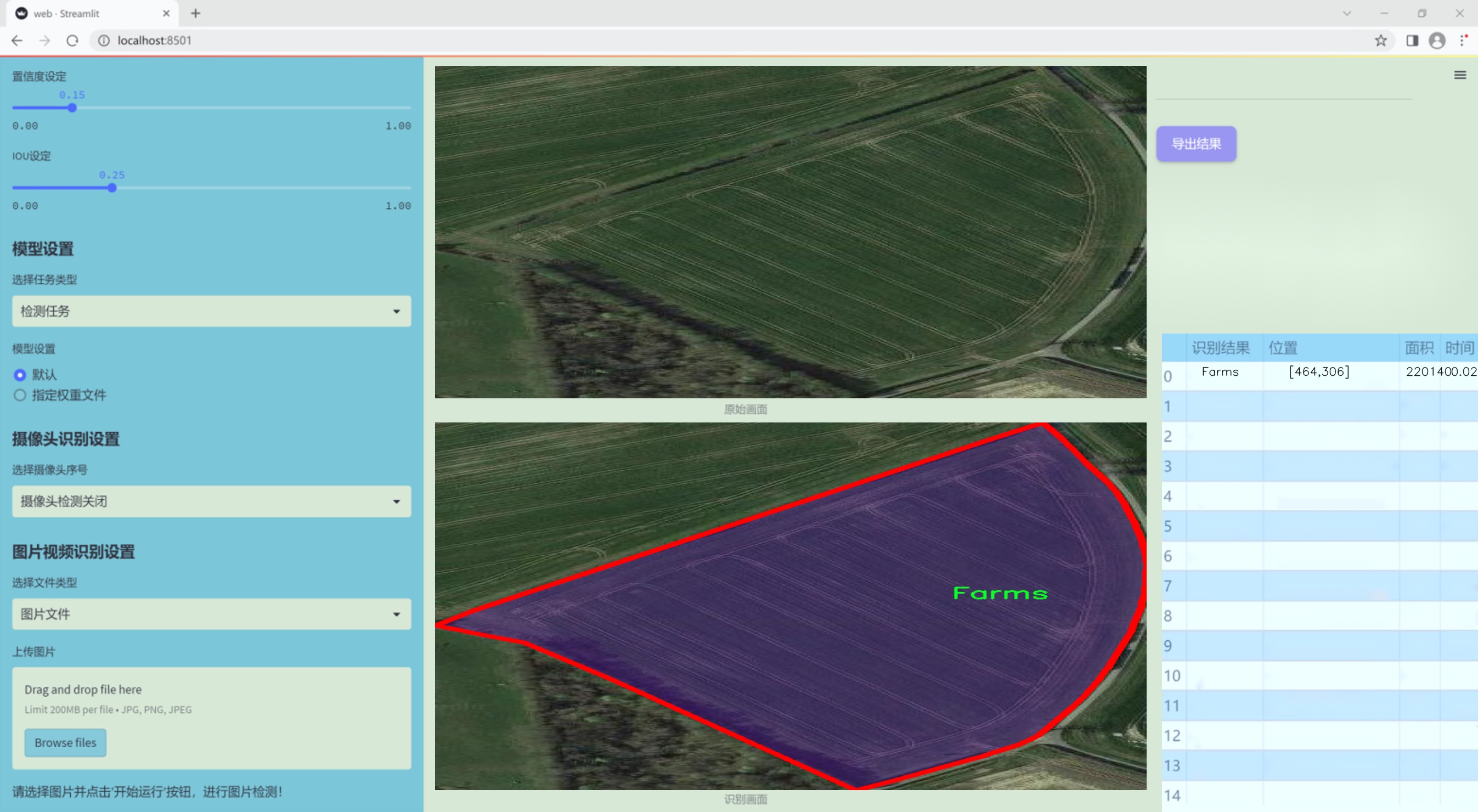
Task: Click the 导出结果 export button
Action: pyautogui.click(x=1195, y=143)
